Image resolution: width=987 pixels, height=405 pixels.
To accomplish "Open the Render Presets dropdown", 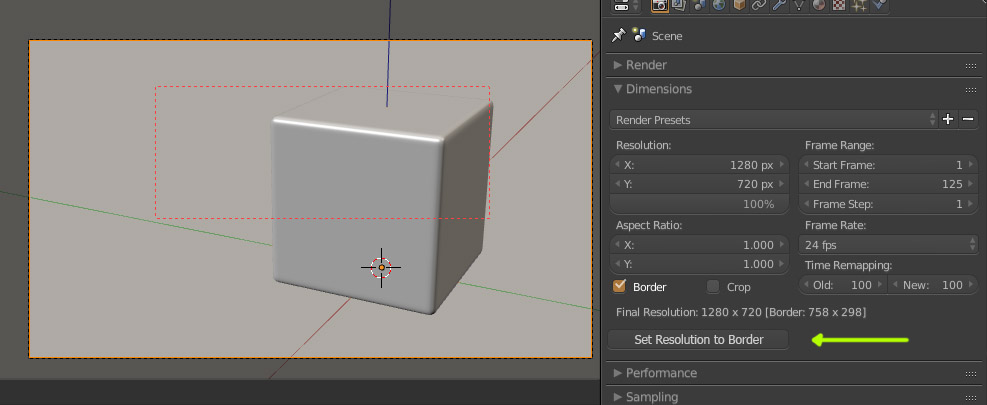I will [x=774, y=120].
